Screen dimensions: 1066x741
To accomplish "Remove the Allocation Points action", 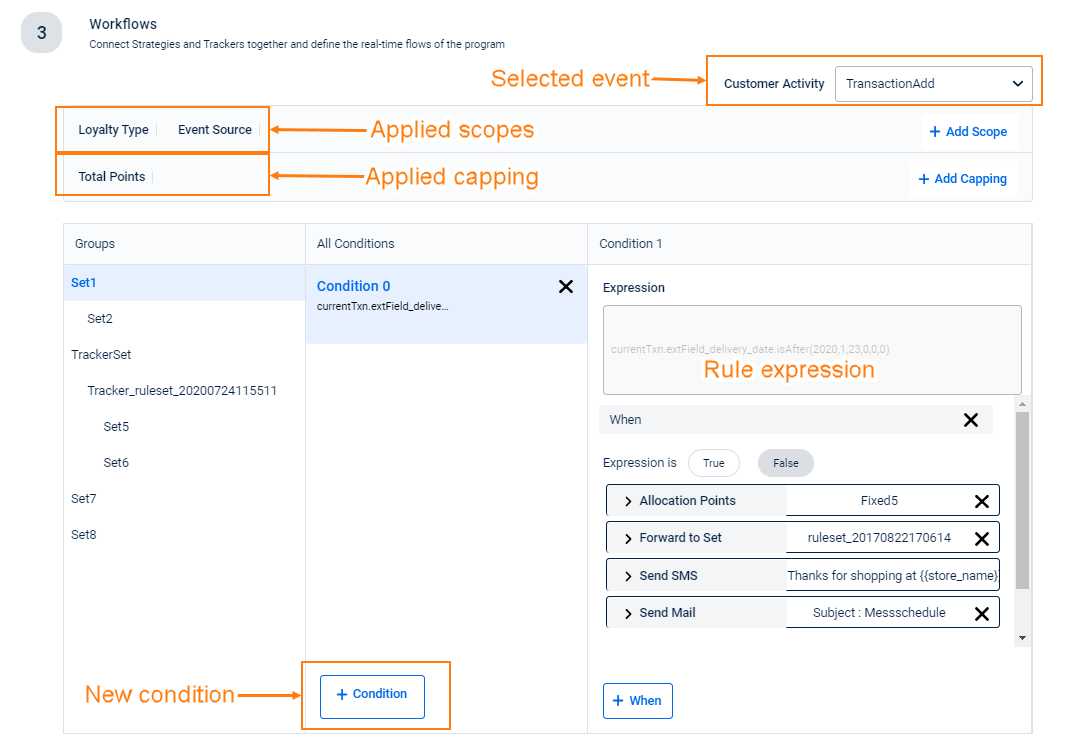I will (x=980, y=500).
